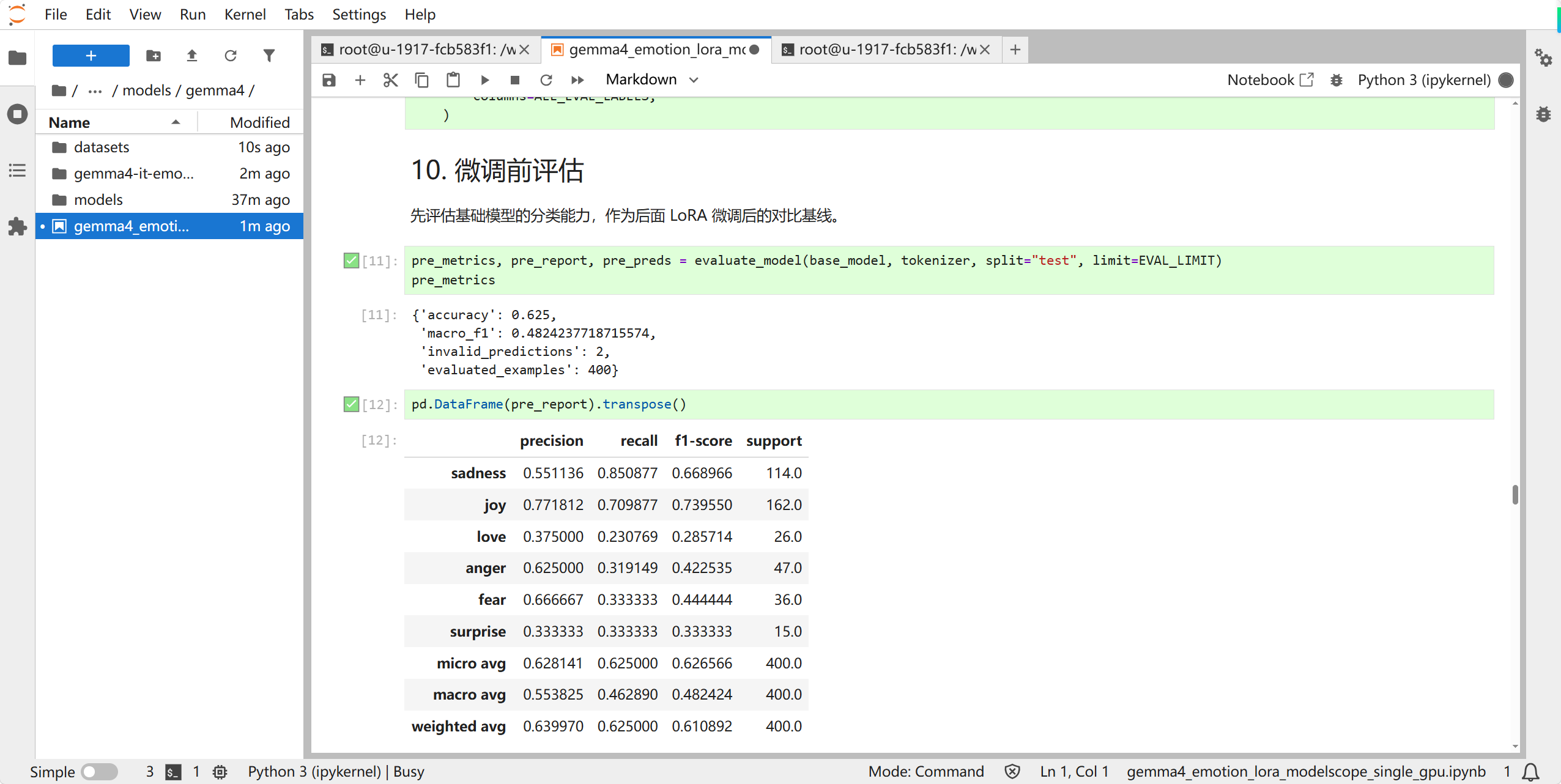This screenshot has width=1561, height=784.
Task: Click the kernel status circle indicator
Action: tap(1507, 80)
